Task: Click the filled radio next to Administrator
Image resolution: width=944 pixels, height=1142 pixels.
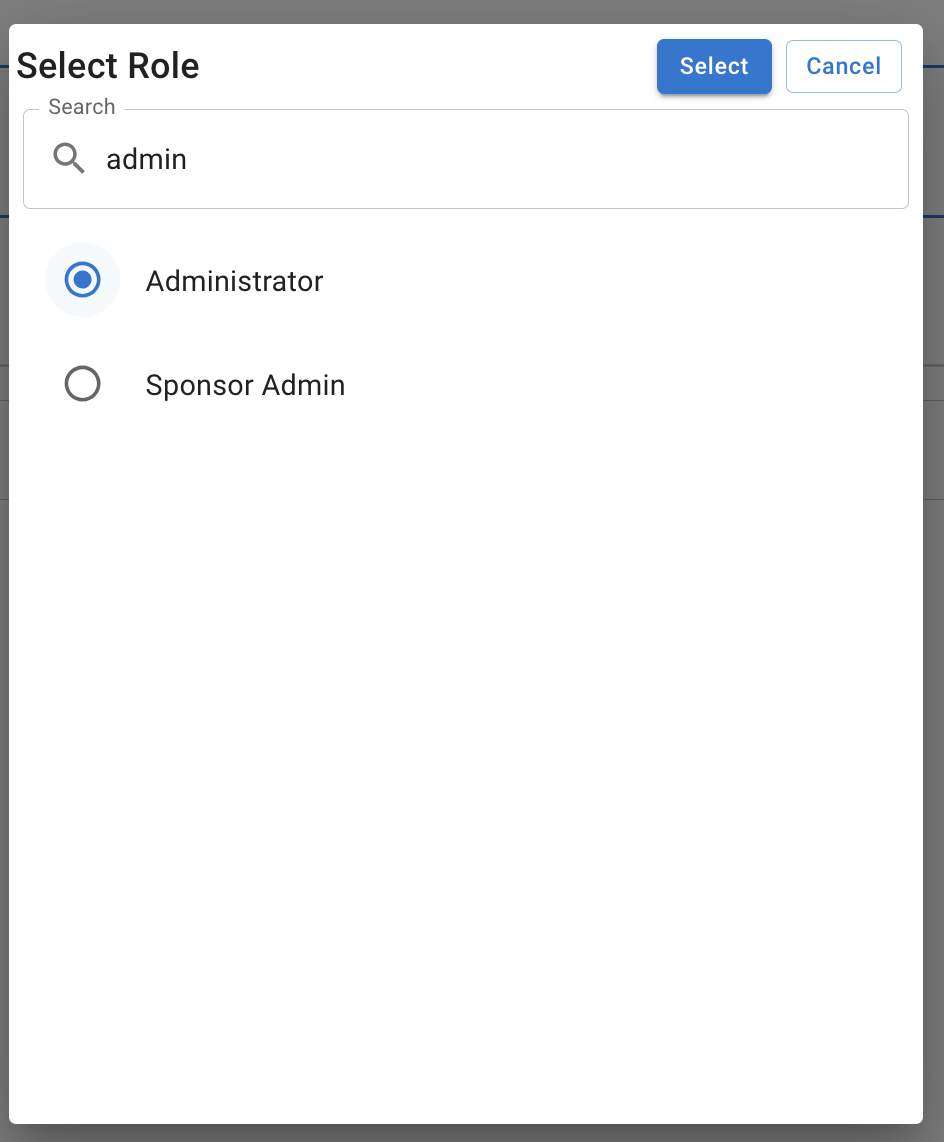Action: tap(82, 280)
